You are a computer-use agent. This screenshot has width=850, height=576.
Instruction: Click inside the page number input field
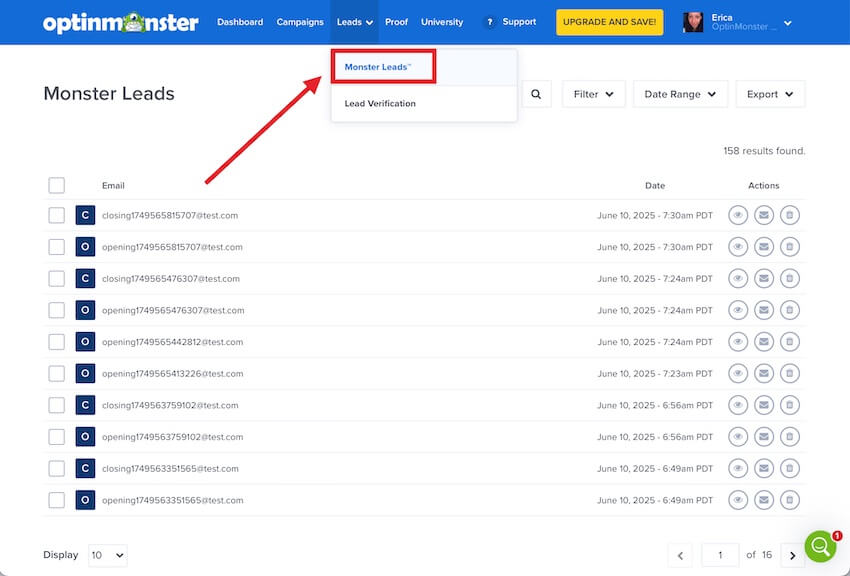click(720, 554)
